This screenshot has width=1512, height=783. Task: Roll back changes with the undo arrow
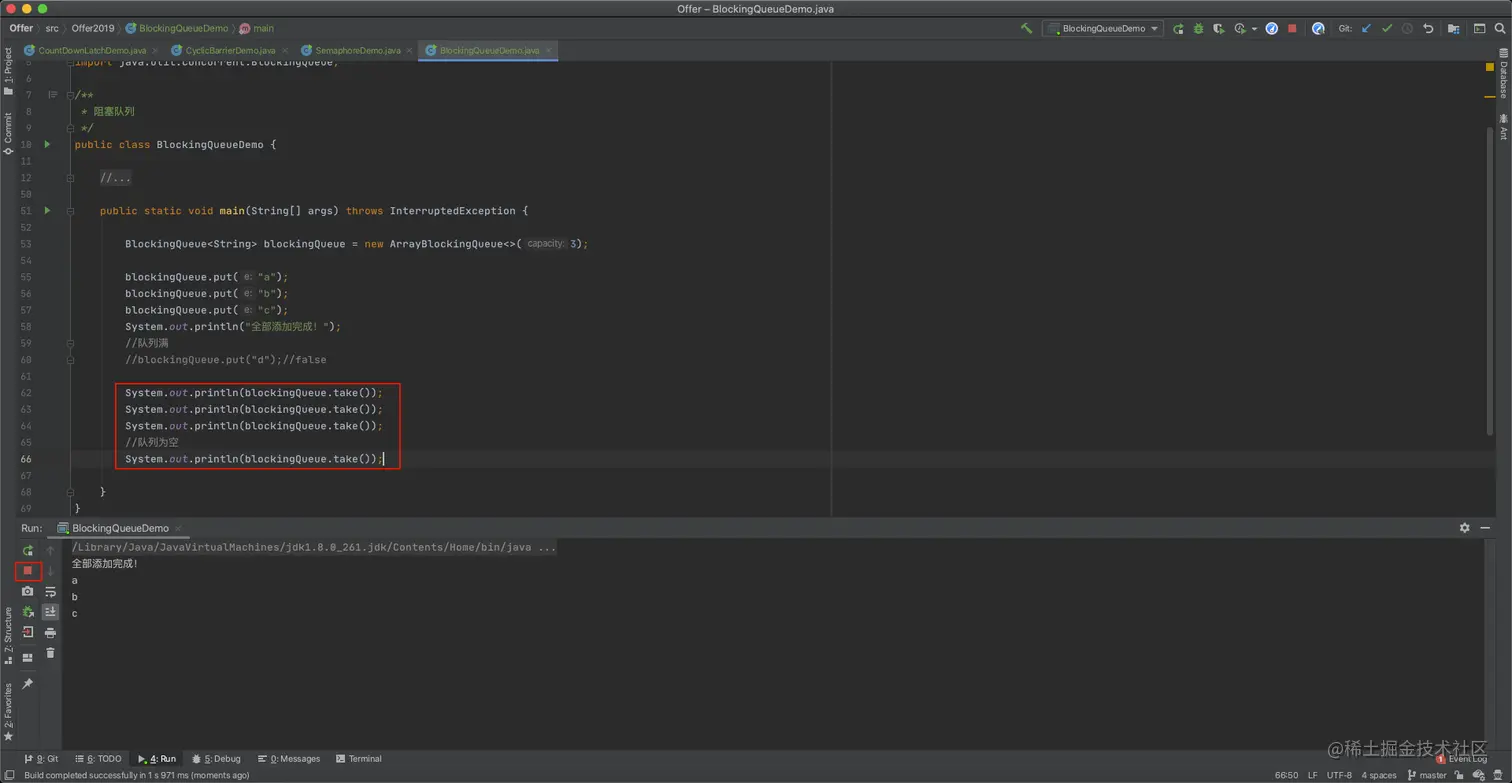(1428, 28)
